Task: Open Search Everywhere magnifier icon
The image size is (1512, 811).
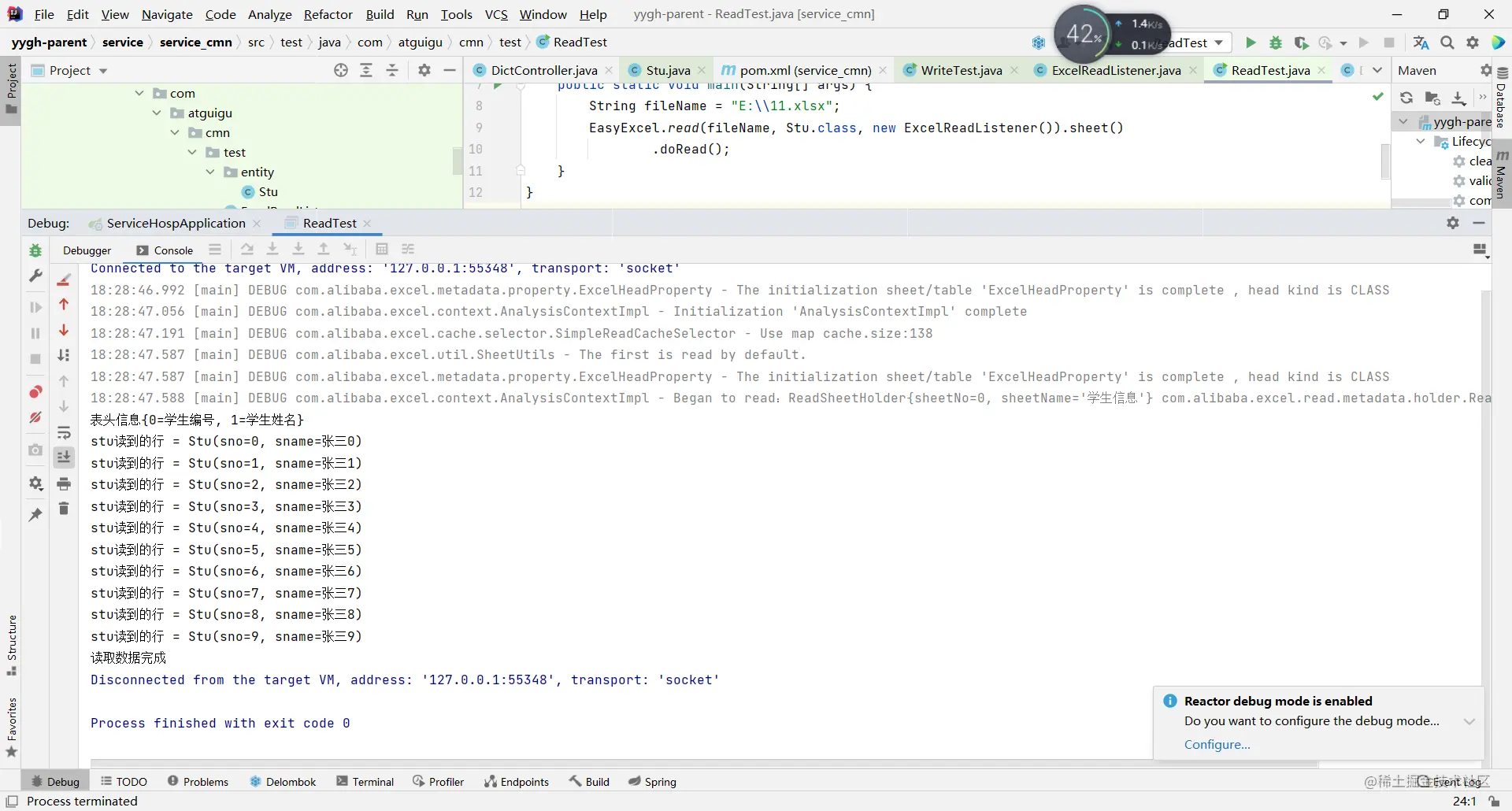Action: click(1447, 43)
